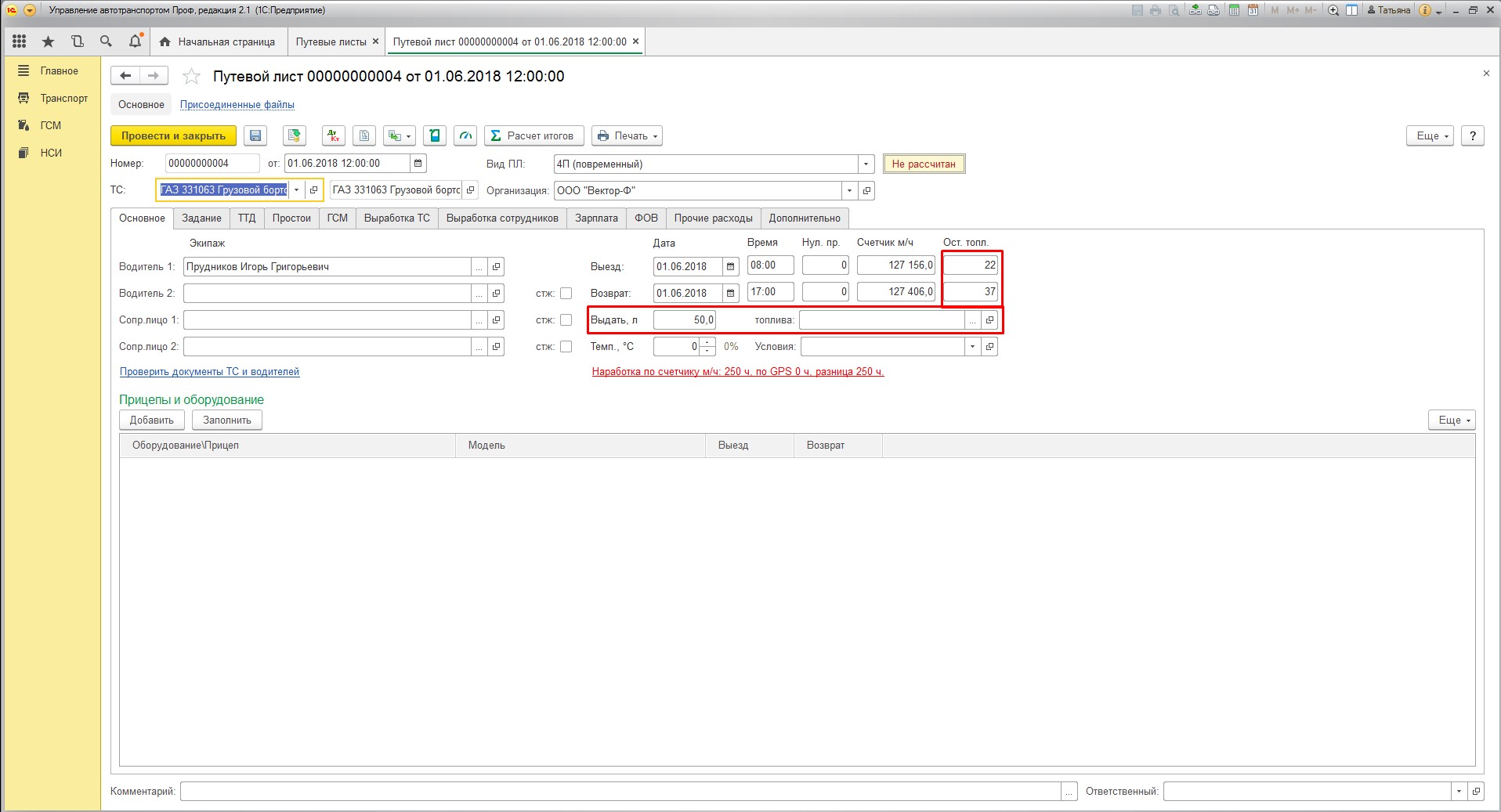
Task: Click the Провести и закрыть button
Action: click(173, 136)
